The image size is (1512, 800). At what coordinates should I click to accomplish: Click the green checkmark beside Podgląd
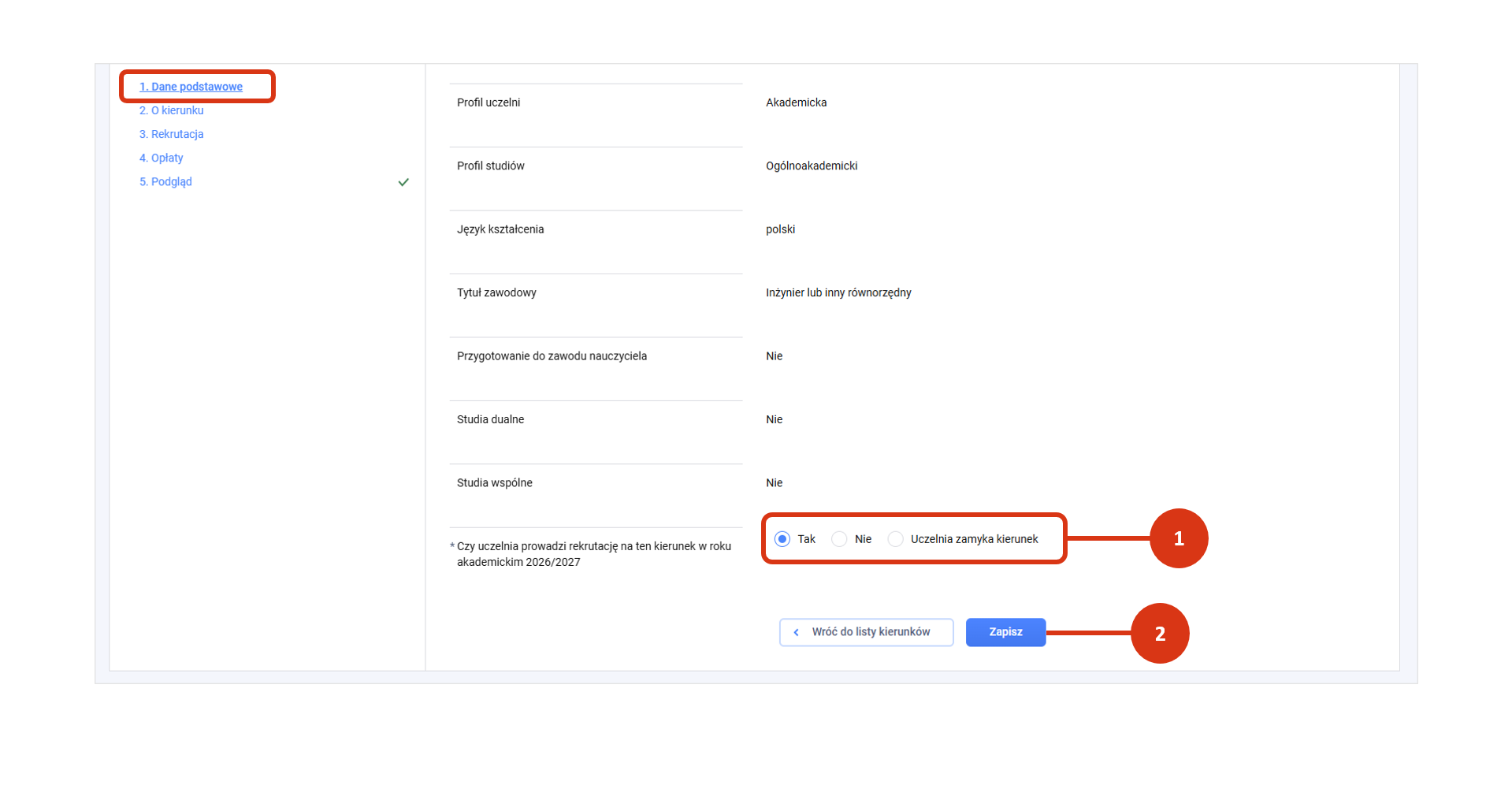403,182
